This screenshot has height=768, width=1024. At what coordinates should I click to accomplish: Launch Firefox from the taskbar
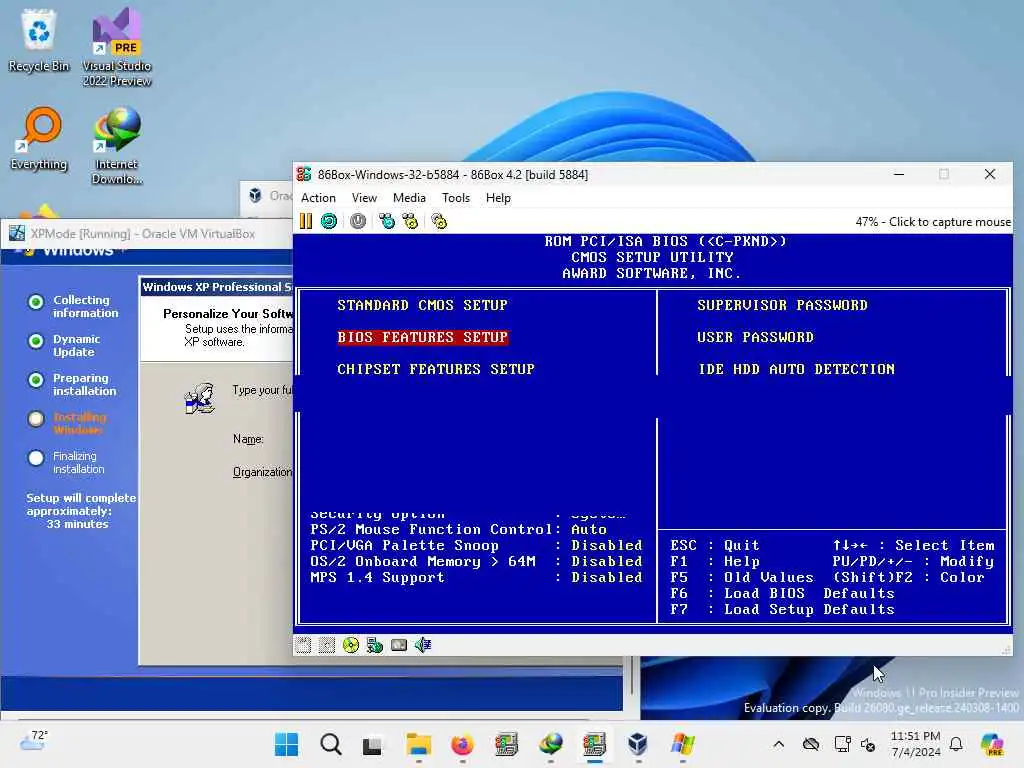[462, 744]
